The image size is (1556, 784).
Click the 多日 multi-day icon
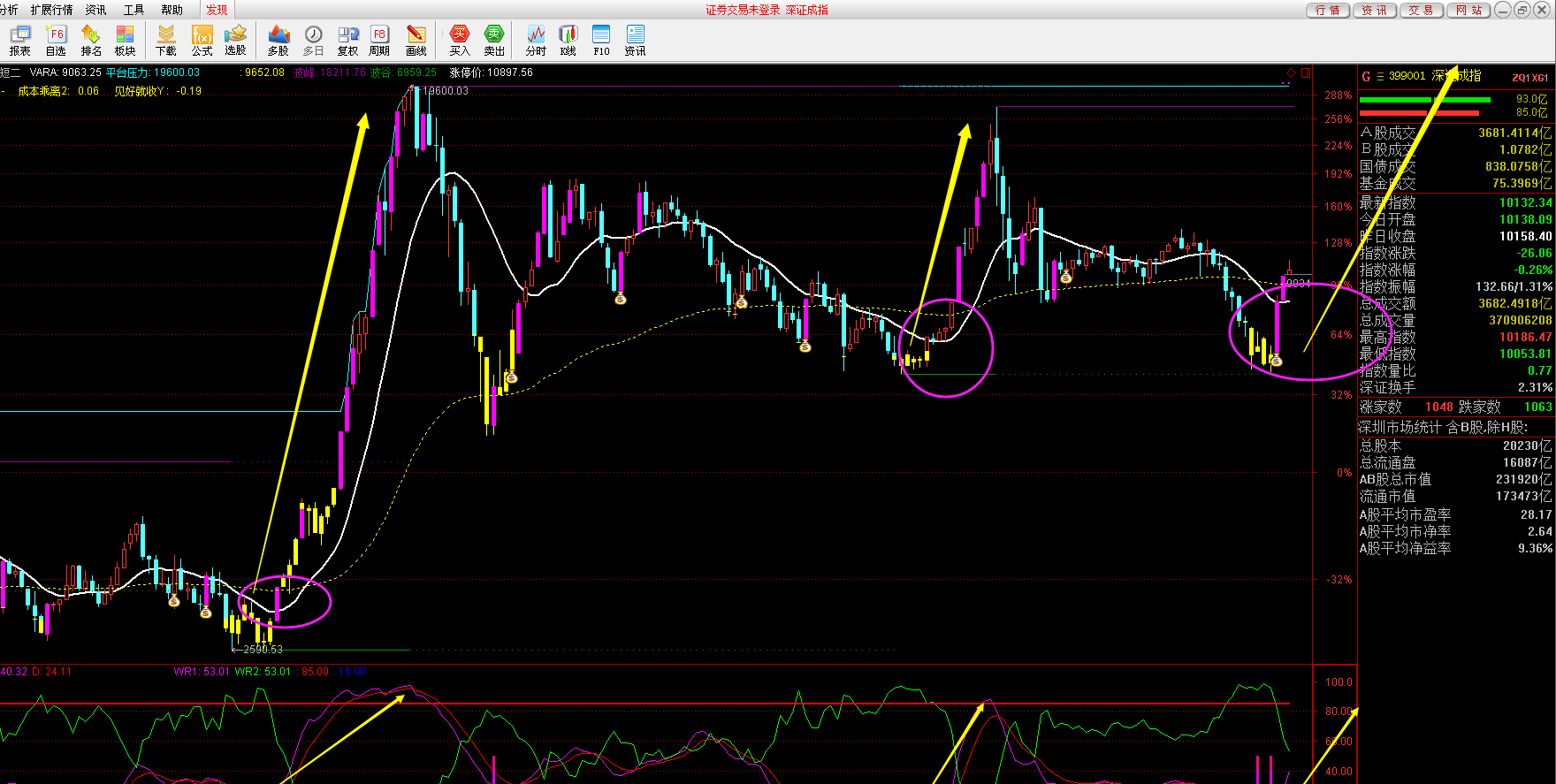[314, 41]
